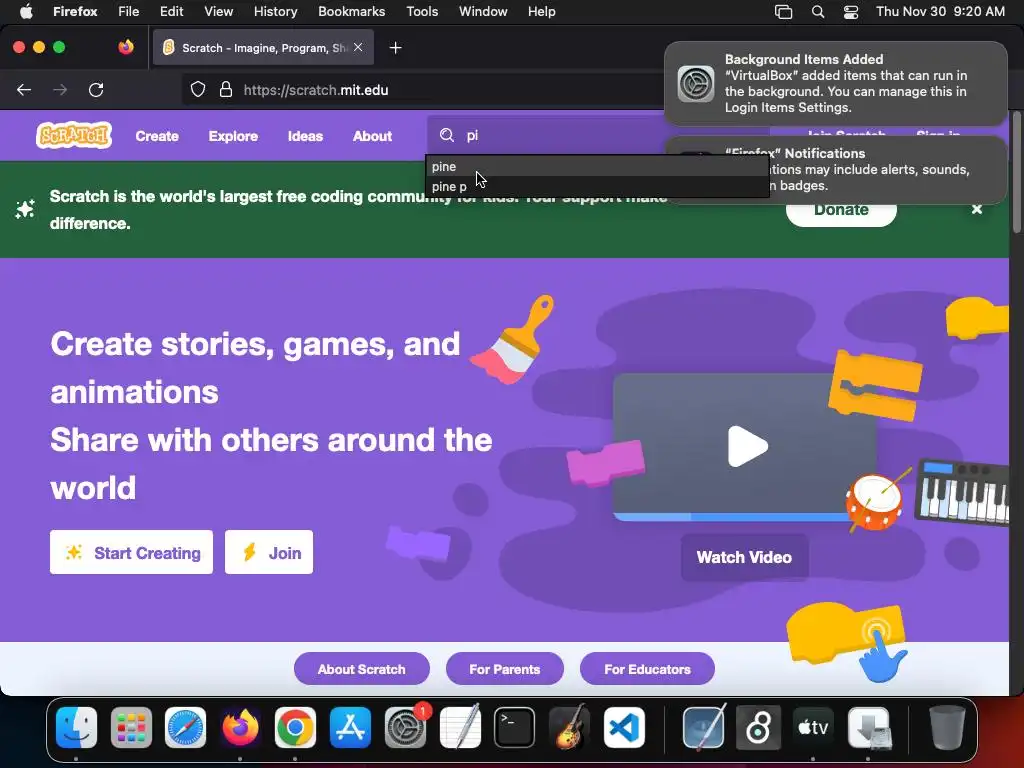
Task: Click the For Parents button
Action: click(504, 669)
